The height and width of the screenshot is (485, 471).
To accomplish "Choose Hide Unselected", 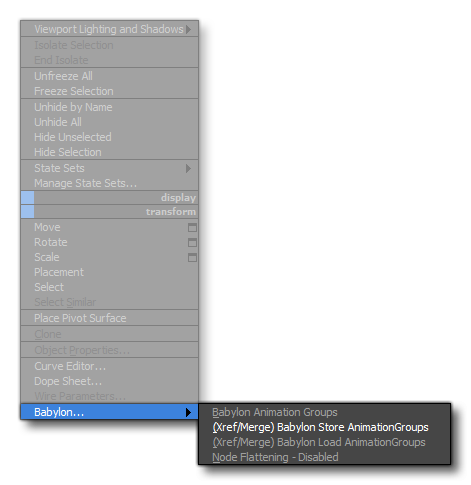I will (x=109, y=137).
